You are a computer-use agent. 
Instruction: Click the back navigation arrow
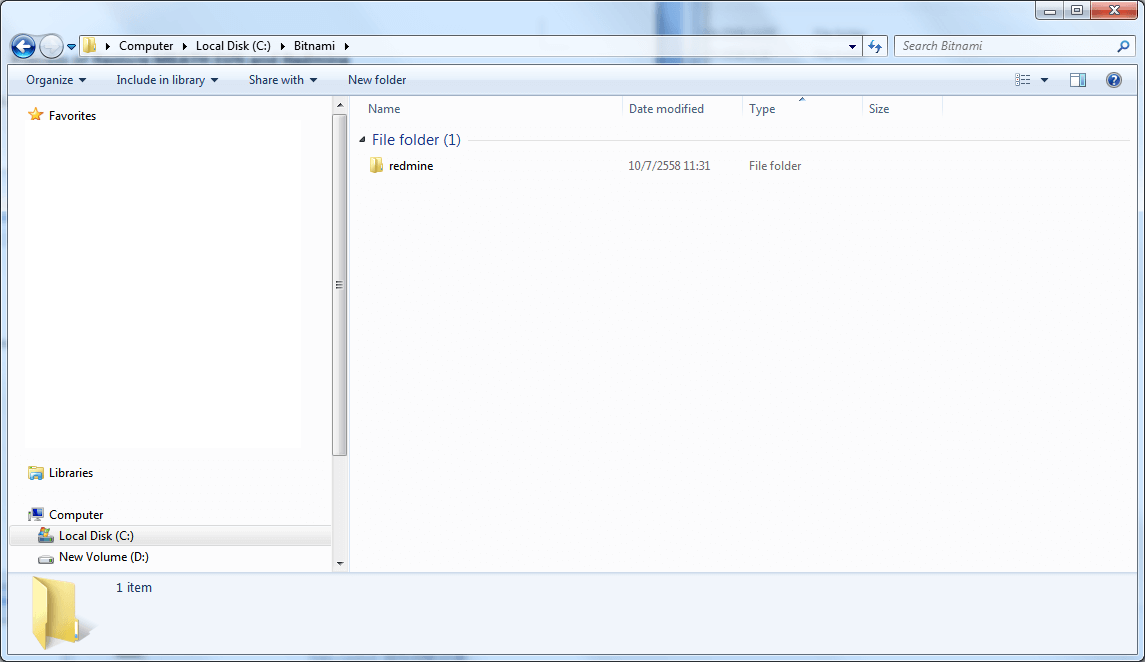22,45
